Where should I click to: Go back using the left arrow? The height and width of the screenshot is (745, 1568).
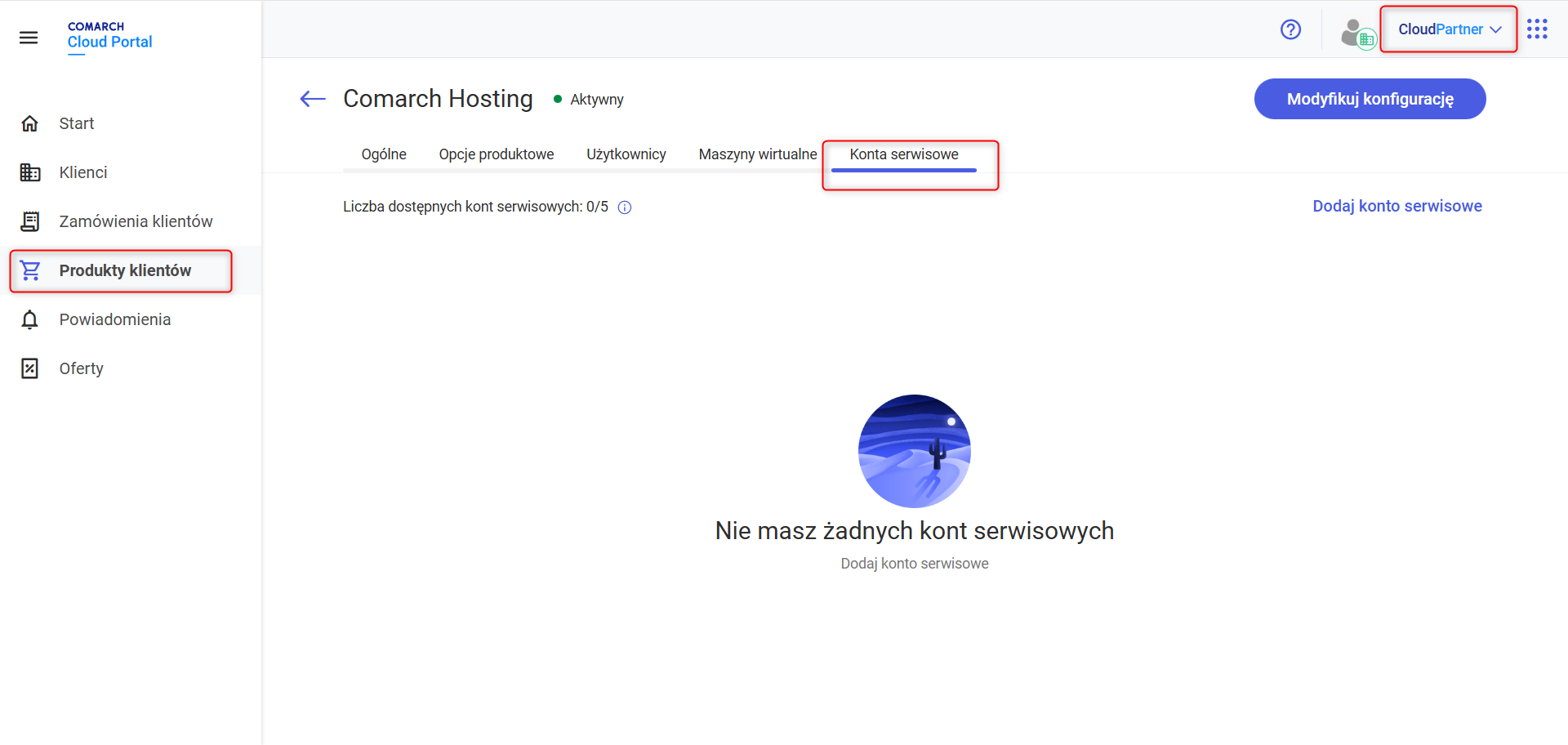(313, 100)
